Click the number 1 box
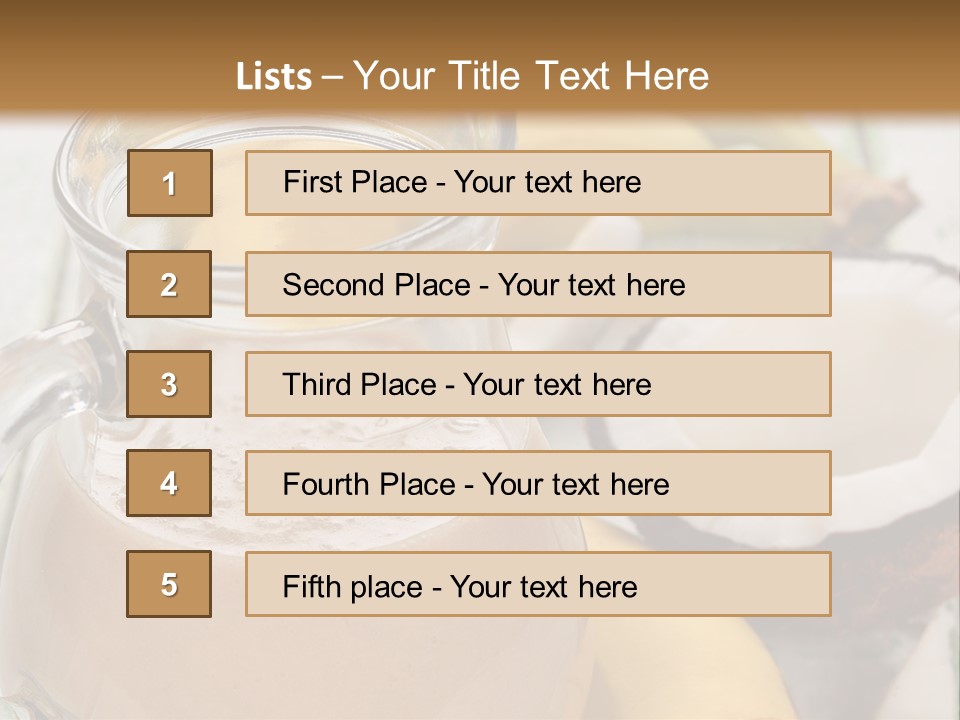Viewport: 960px width, 720px height. [170, 183]
